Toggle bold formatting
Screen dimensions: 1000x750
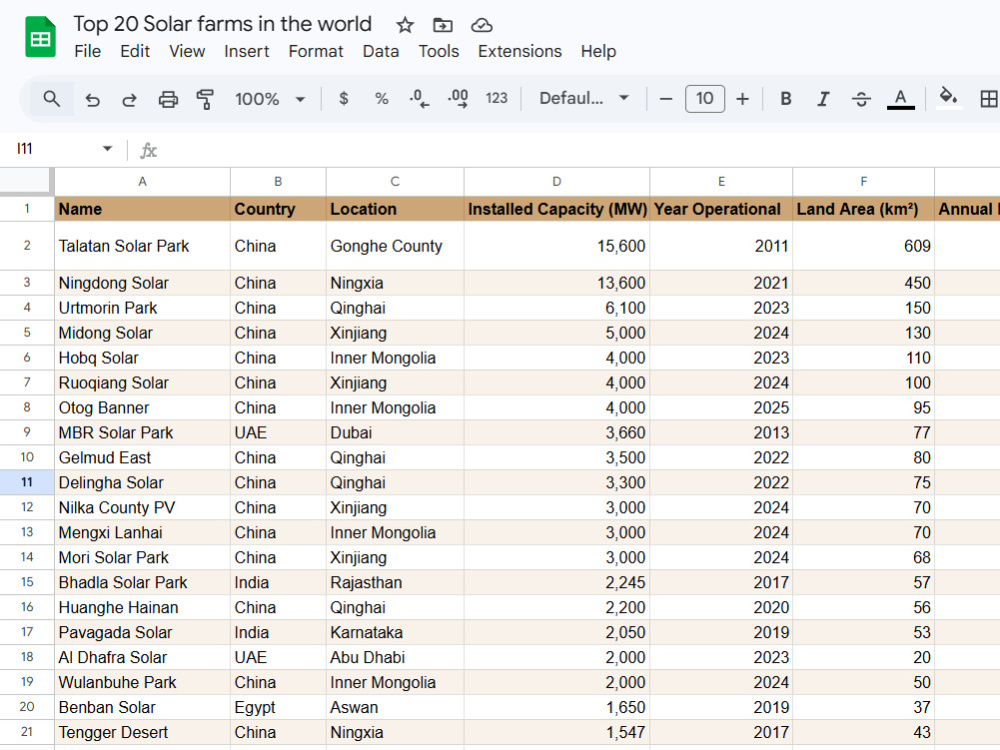(x=786, y=99)
